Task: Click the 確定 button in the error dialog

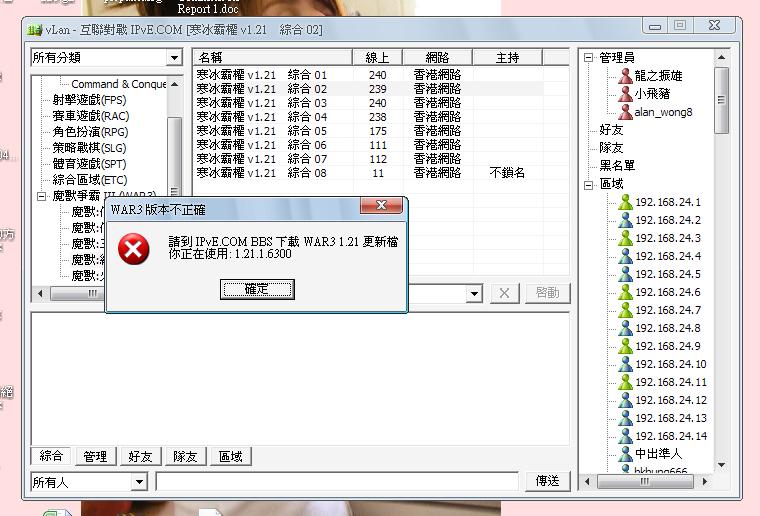Action: point(257,289)
